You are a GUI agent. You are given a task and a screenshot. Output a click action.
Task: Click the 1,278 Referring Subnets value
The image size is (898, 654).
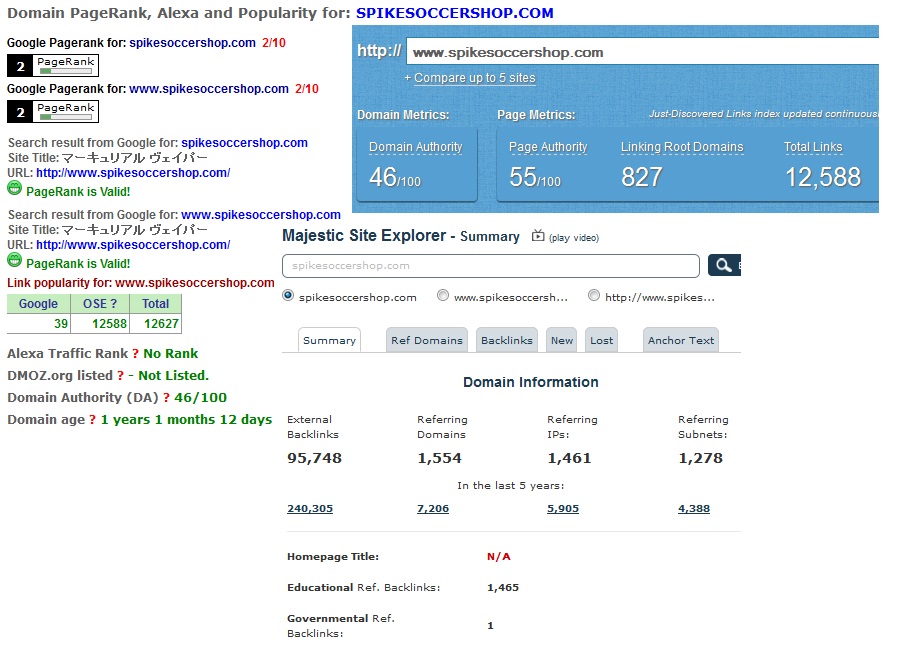pyautogui.click(x=700, y=458)
